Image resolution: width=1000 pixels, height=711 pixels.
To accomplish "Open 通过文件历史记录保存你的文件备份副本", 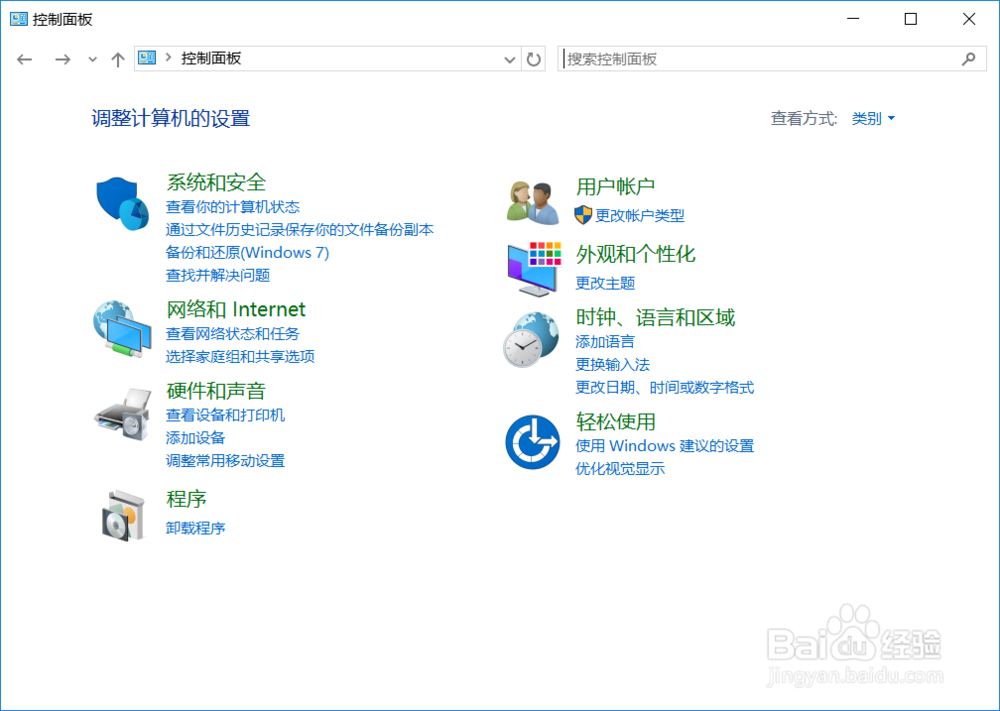I will tap(299, 230).
